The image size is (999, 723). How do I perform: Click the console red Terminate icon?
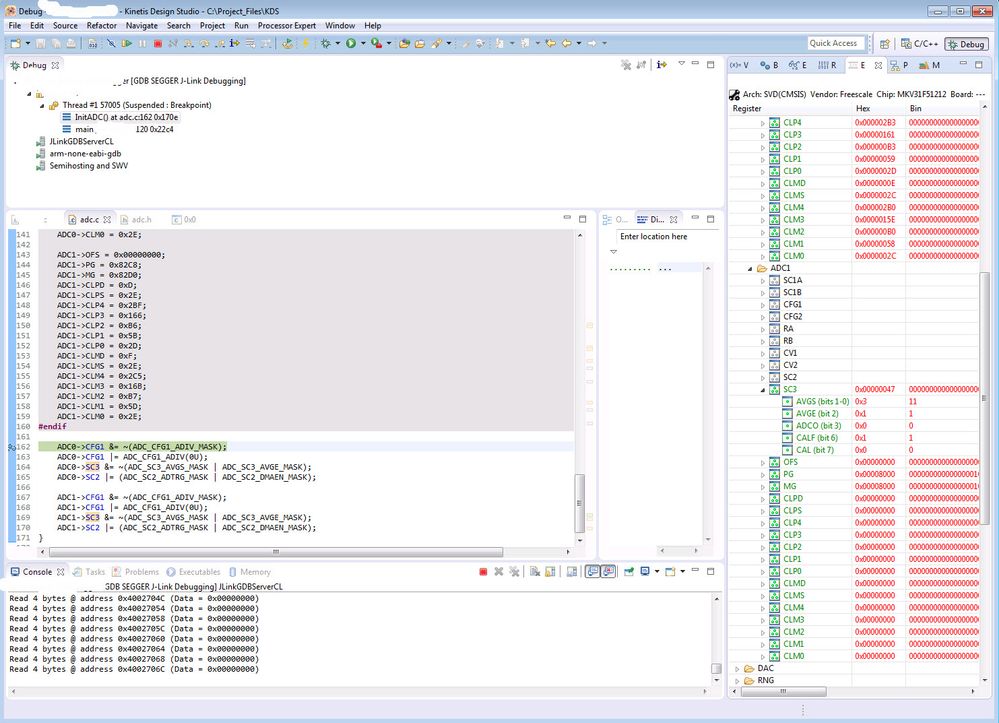tap(483, 572)
